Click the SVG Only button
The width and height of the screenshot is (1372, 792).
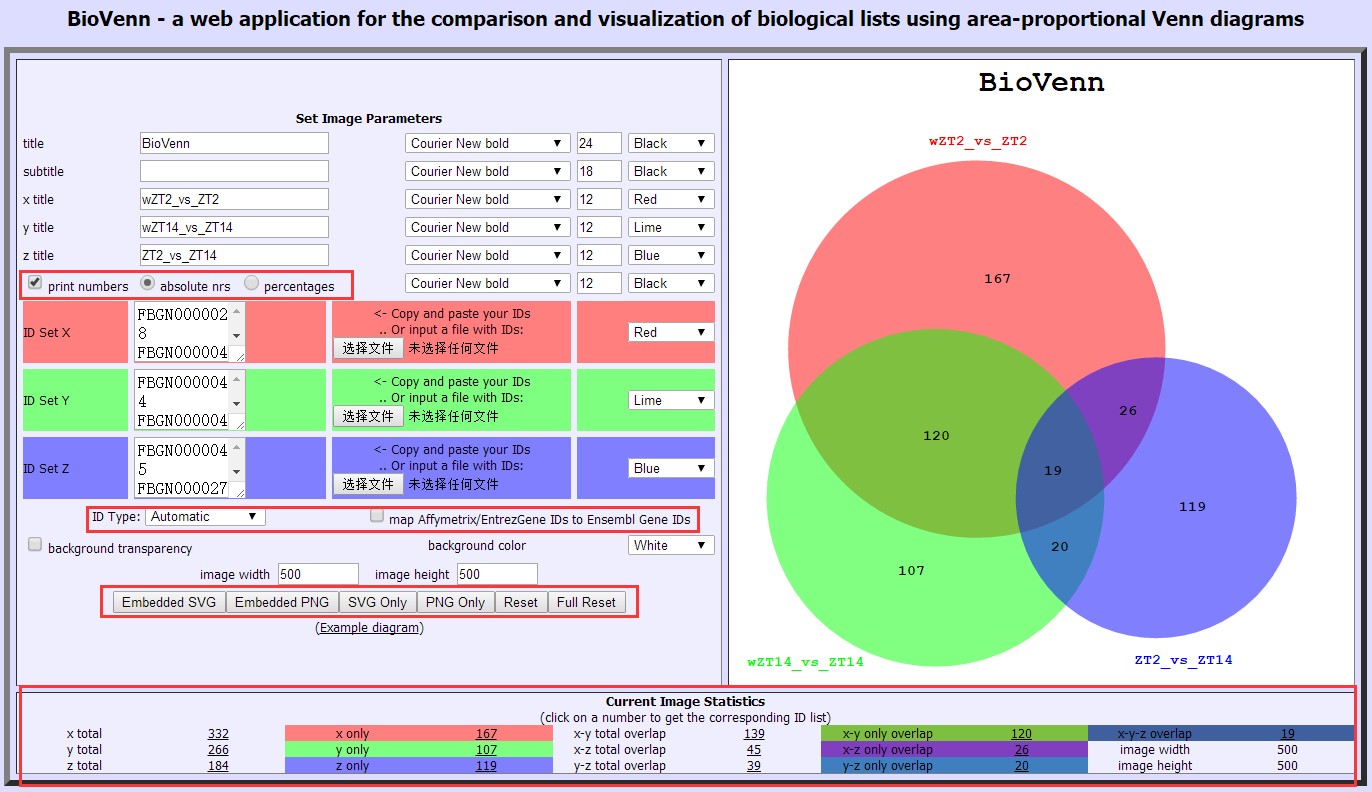tap(379, 602)
